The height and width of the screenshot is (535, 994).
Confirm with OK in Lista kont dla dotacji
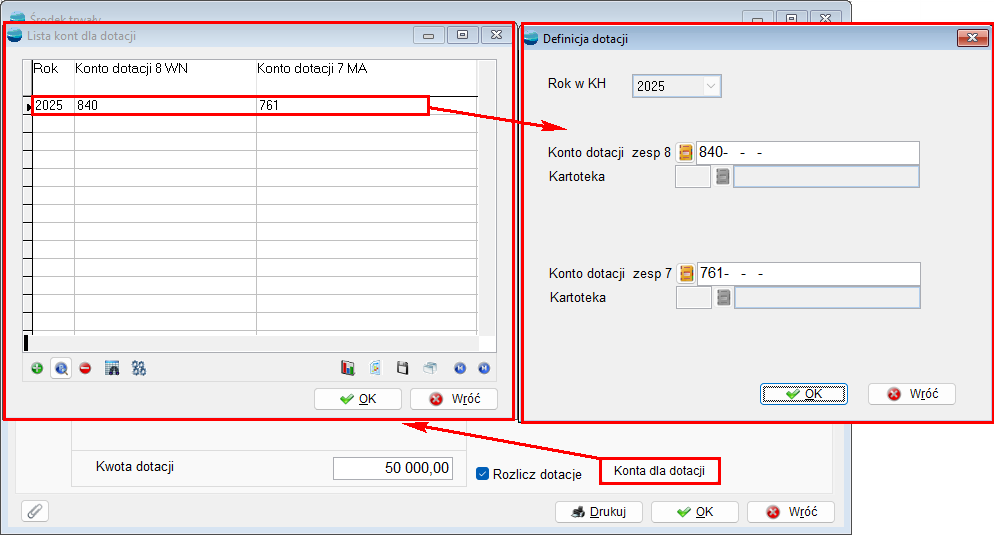358,399
